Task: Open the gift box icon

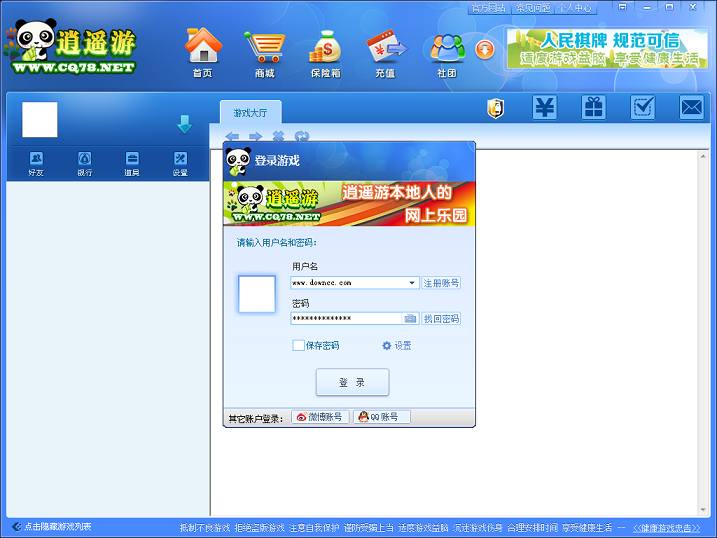Action: (594, 108)
